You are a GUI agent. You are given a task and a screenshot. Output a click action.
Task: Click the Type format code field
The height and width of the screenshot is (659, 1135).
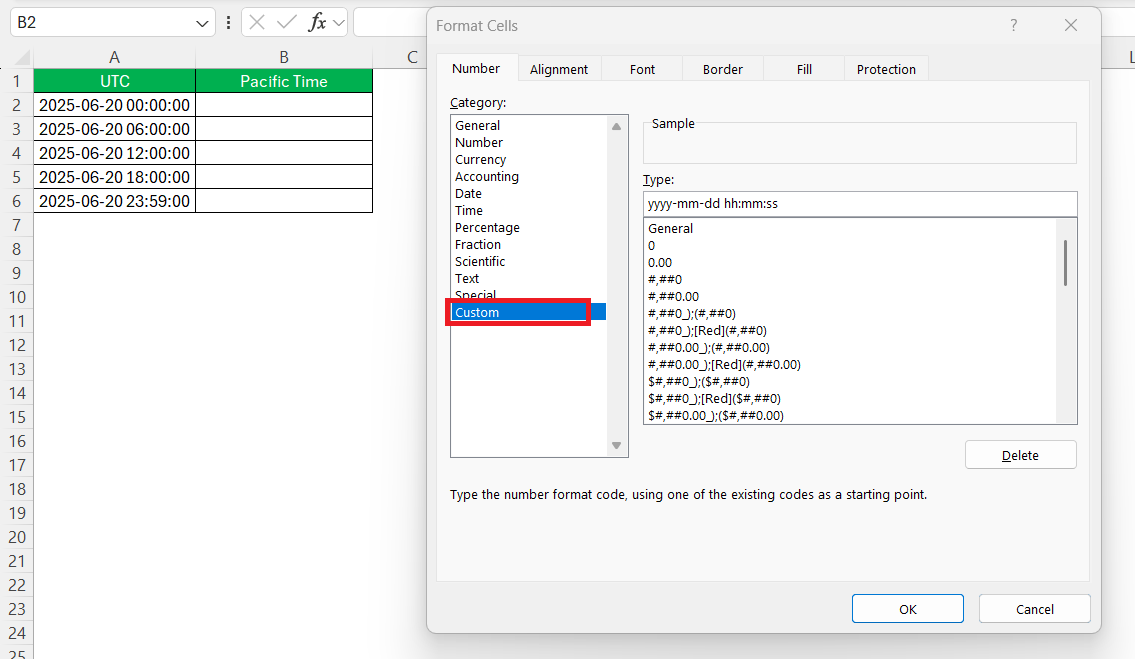[x=860, y=203]
